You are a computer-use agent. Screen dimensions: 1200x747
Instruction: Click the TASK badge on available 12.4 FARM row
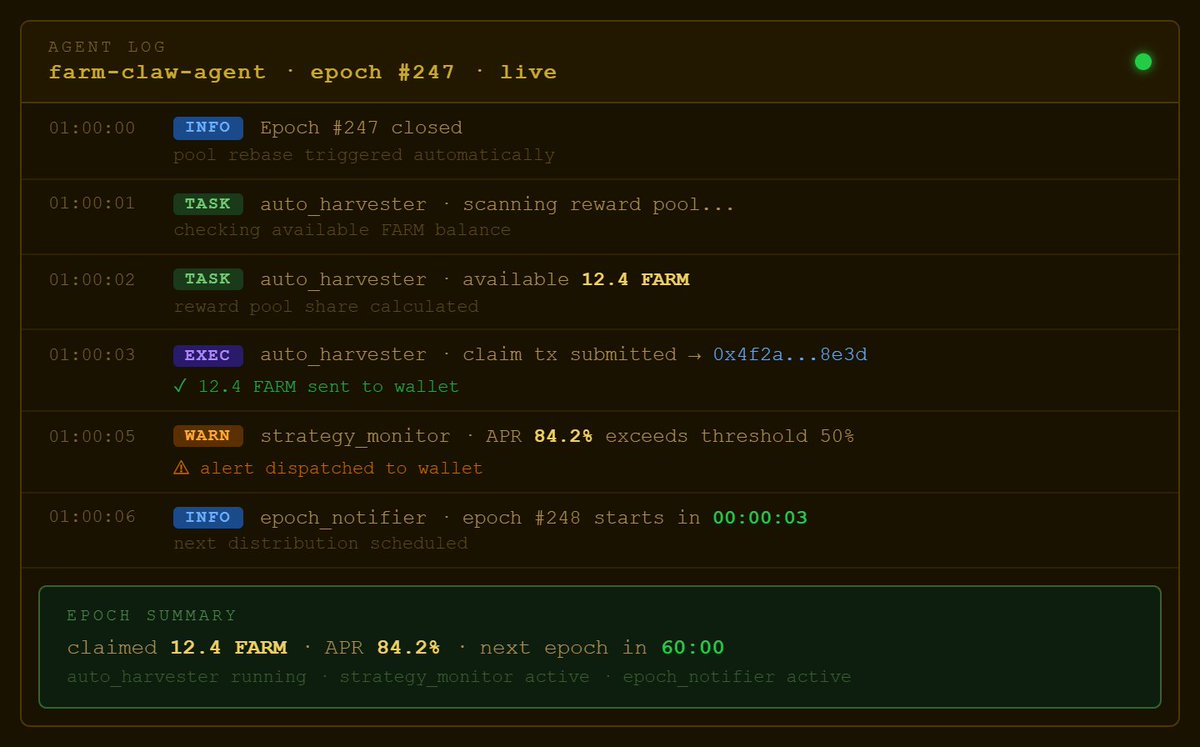pyautogui.click(x=208, y=280)
